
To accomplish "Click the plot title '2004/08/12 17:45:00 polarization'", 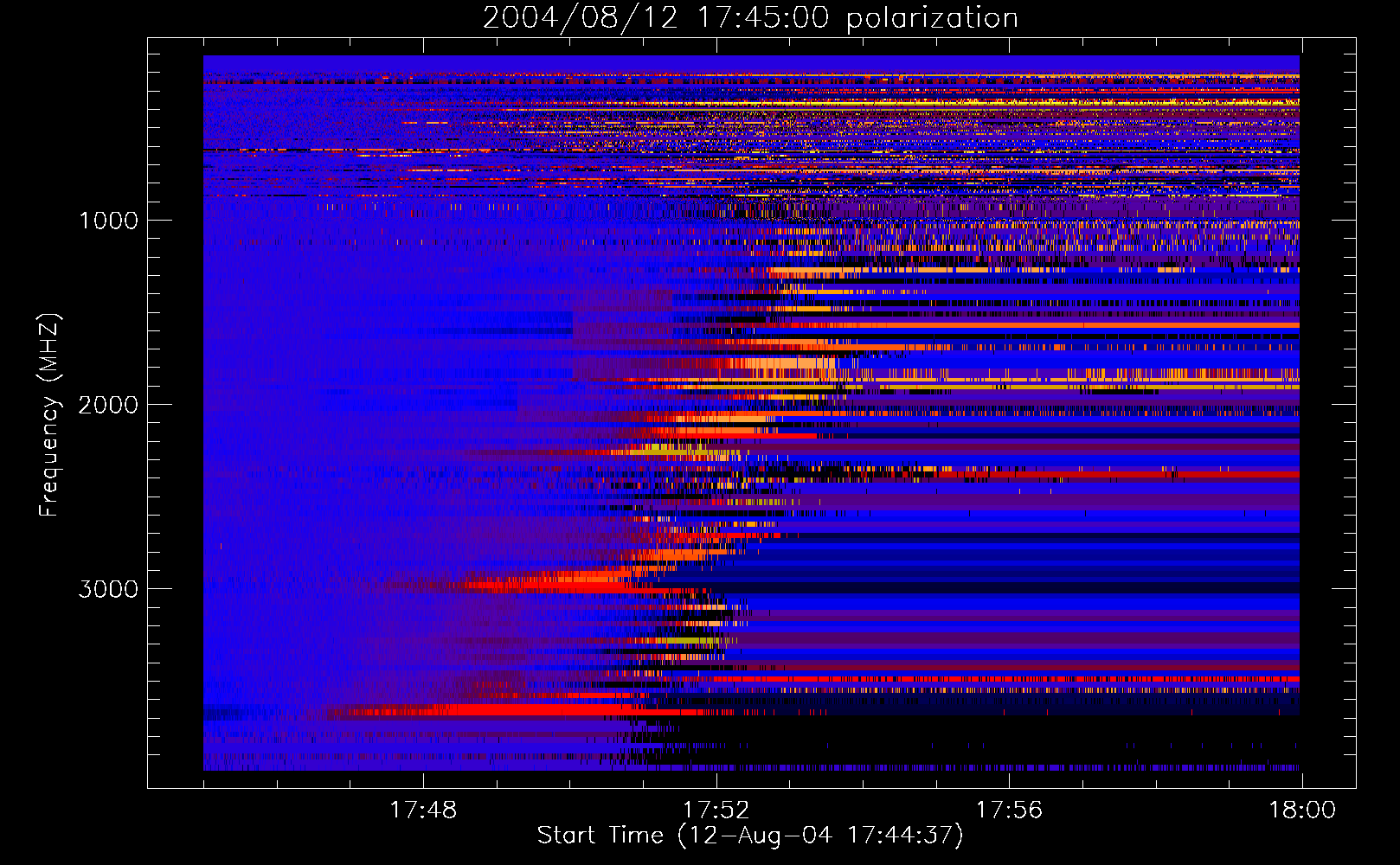I will (x=750, y=18).
